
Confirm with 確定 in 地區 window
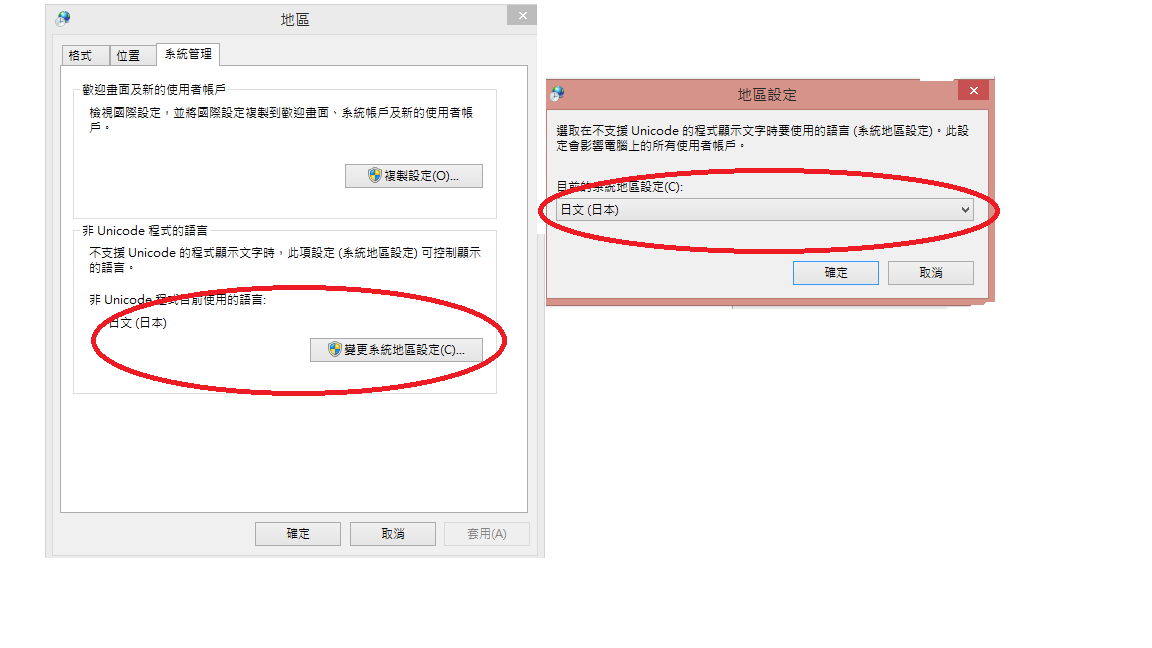(x=298, y=534)
